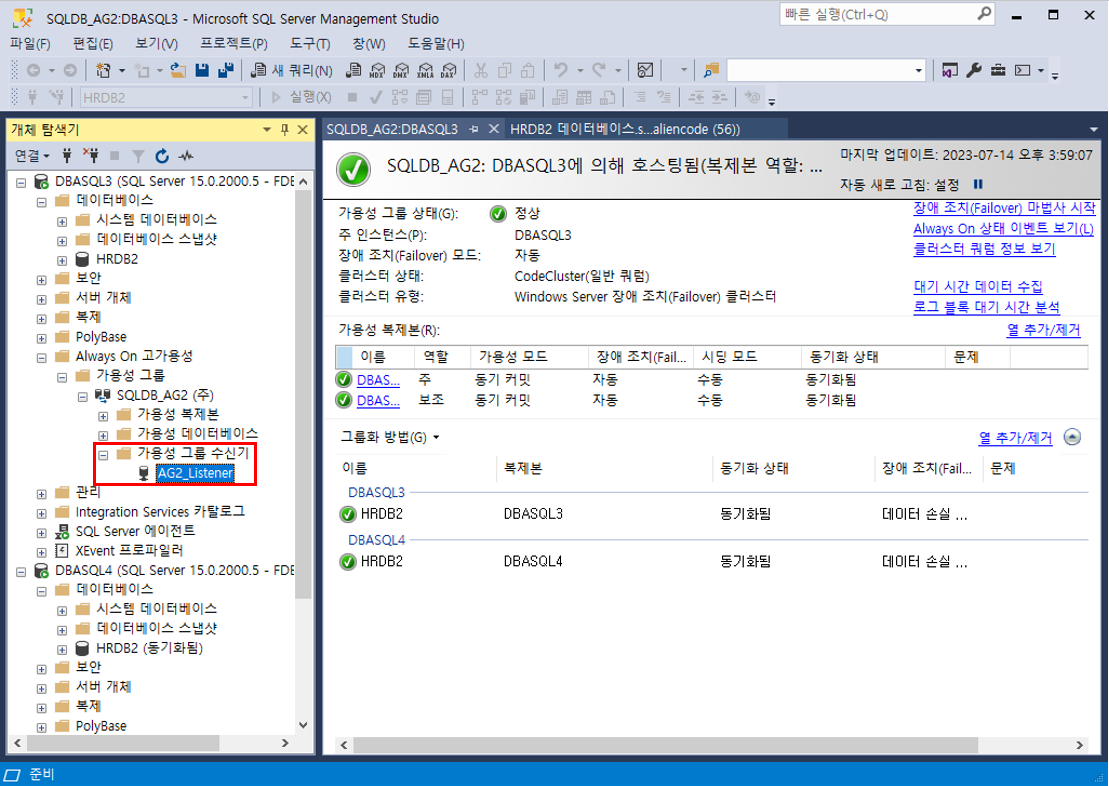Open the Toolbox icon
The image size is (1109, 786).
(998, 70)
